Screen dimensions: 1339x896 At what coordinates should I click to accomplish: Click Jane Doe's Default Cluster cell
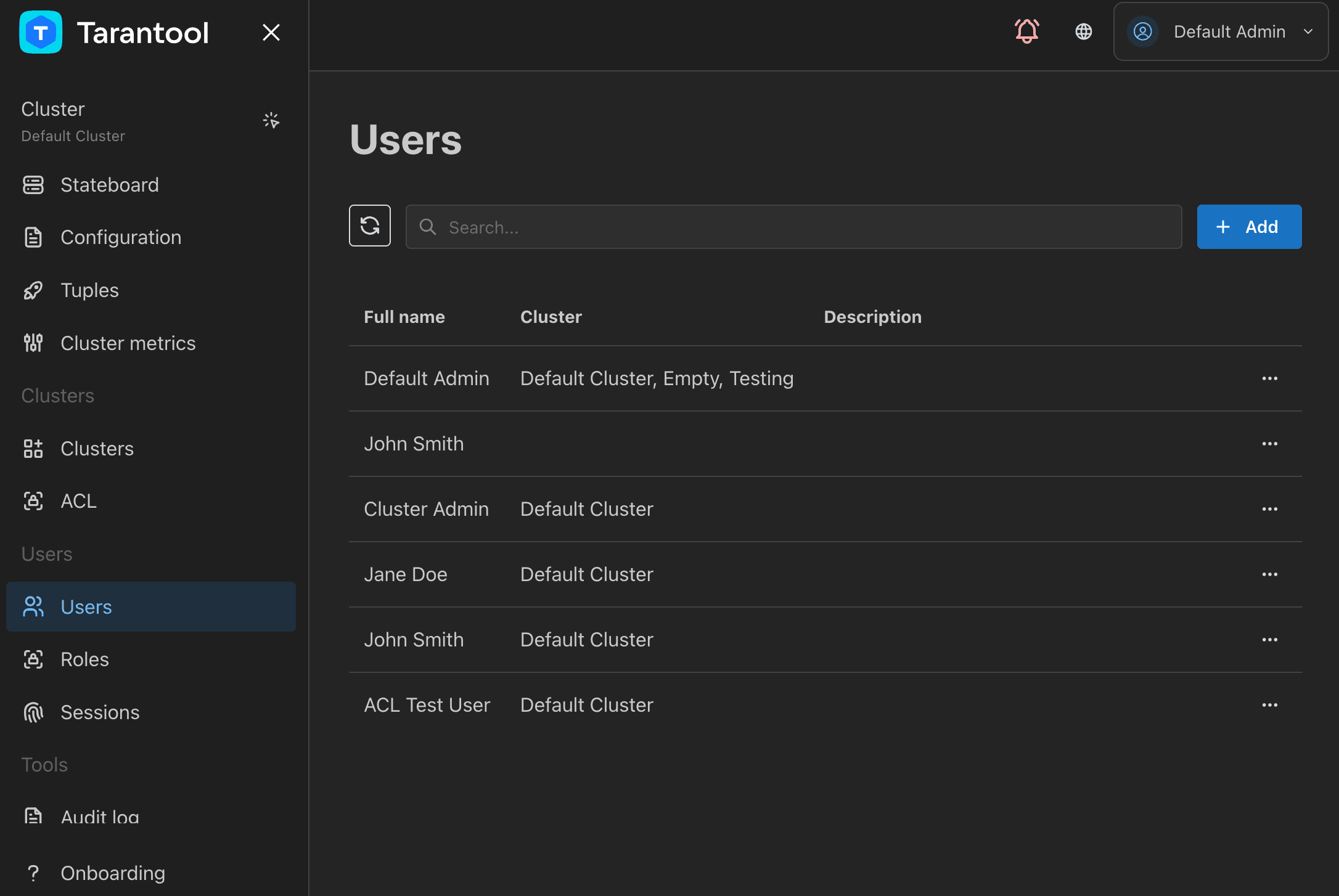coord(587,574)
